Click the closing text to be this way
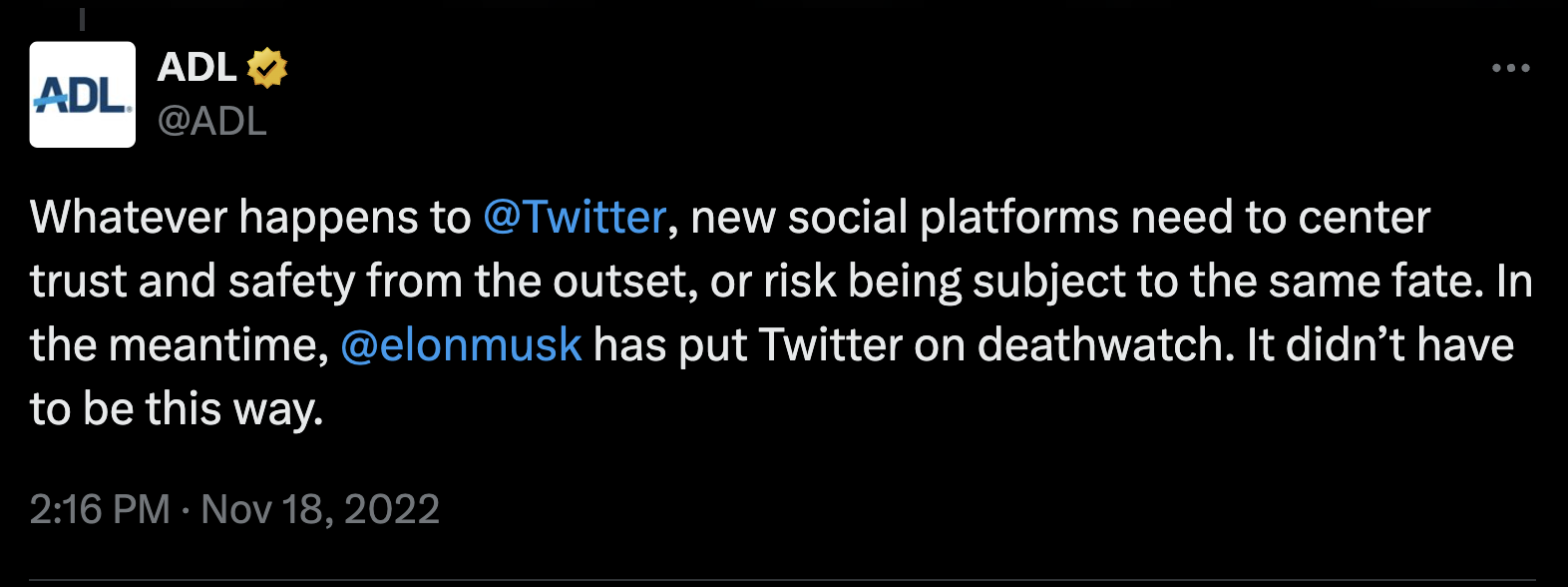 pos(177,409)
